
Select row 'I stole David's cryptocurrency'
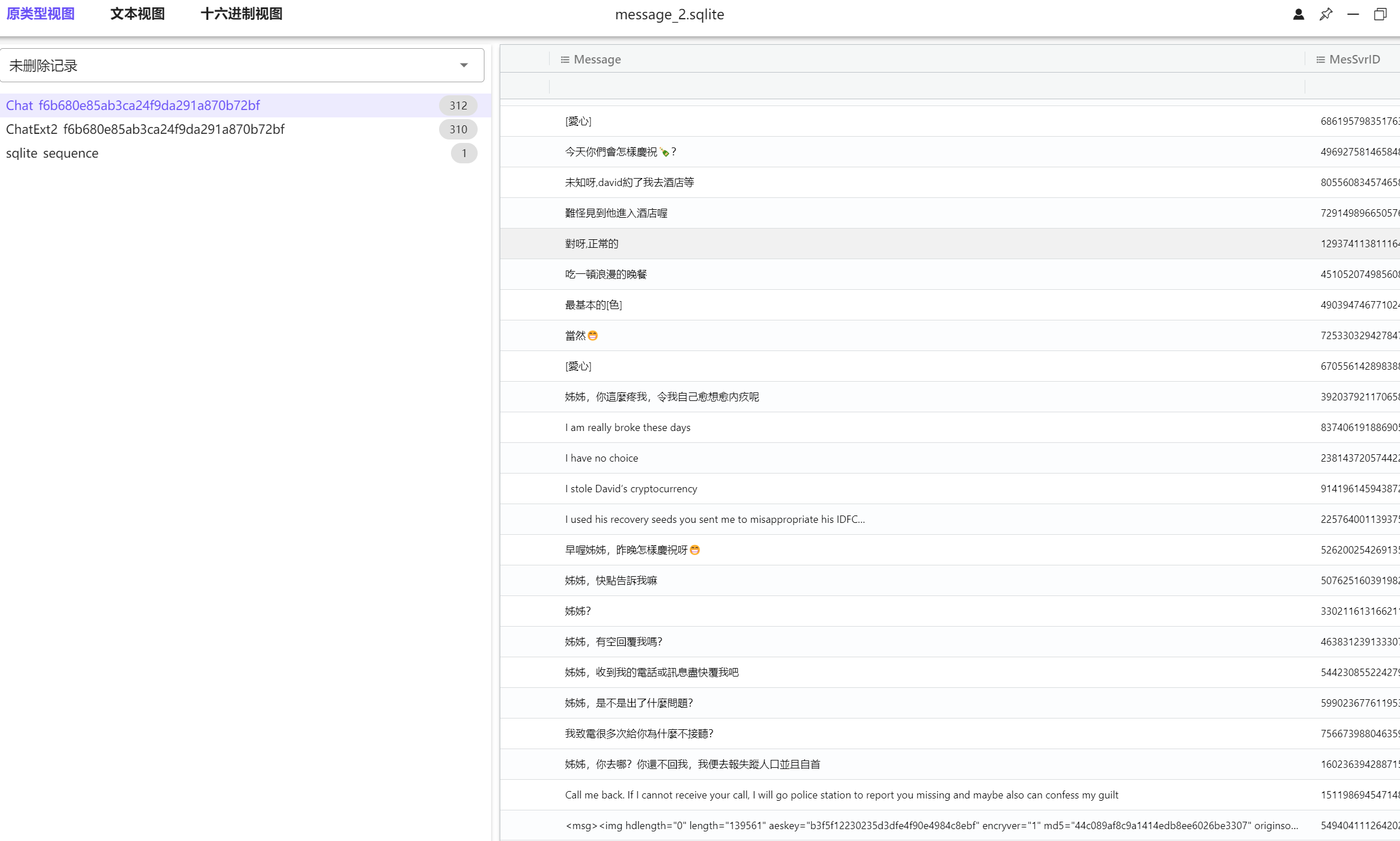[x=631, y=489]
